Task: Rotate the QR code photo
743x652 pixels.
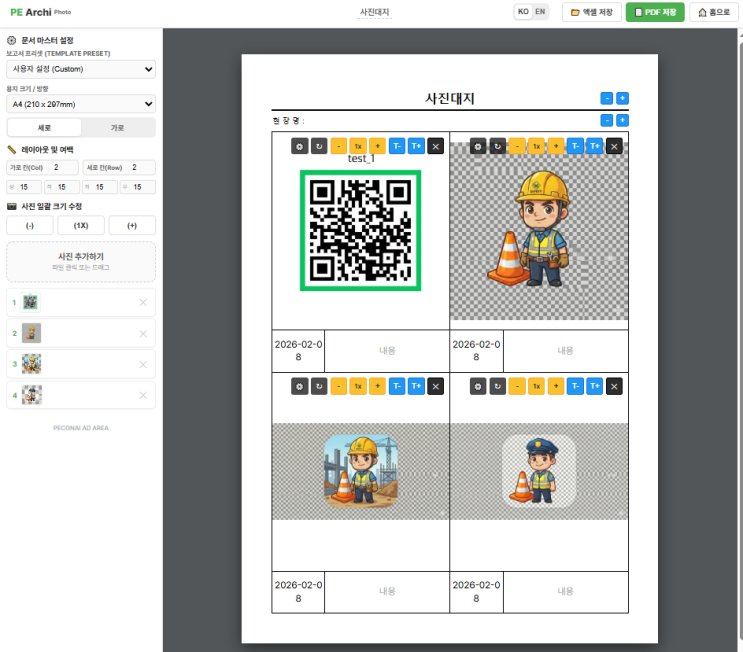Action: click(x=319, y=146)
